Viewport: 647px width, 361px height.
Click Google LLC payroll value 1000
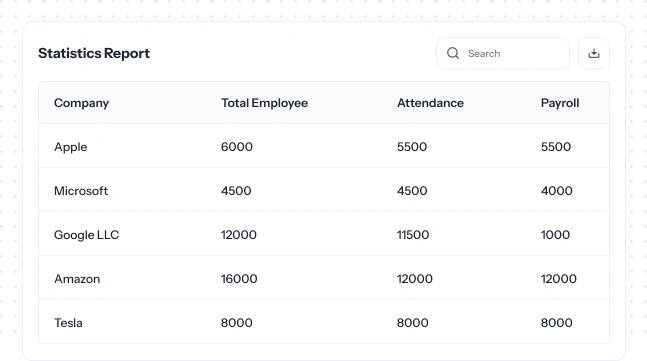[555, 235]
